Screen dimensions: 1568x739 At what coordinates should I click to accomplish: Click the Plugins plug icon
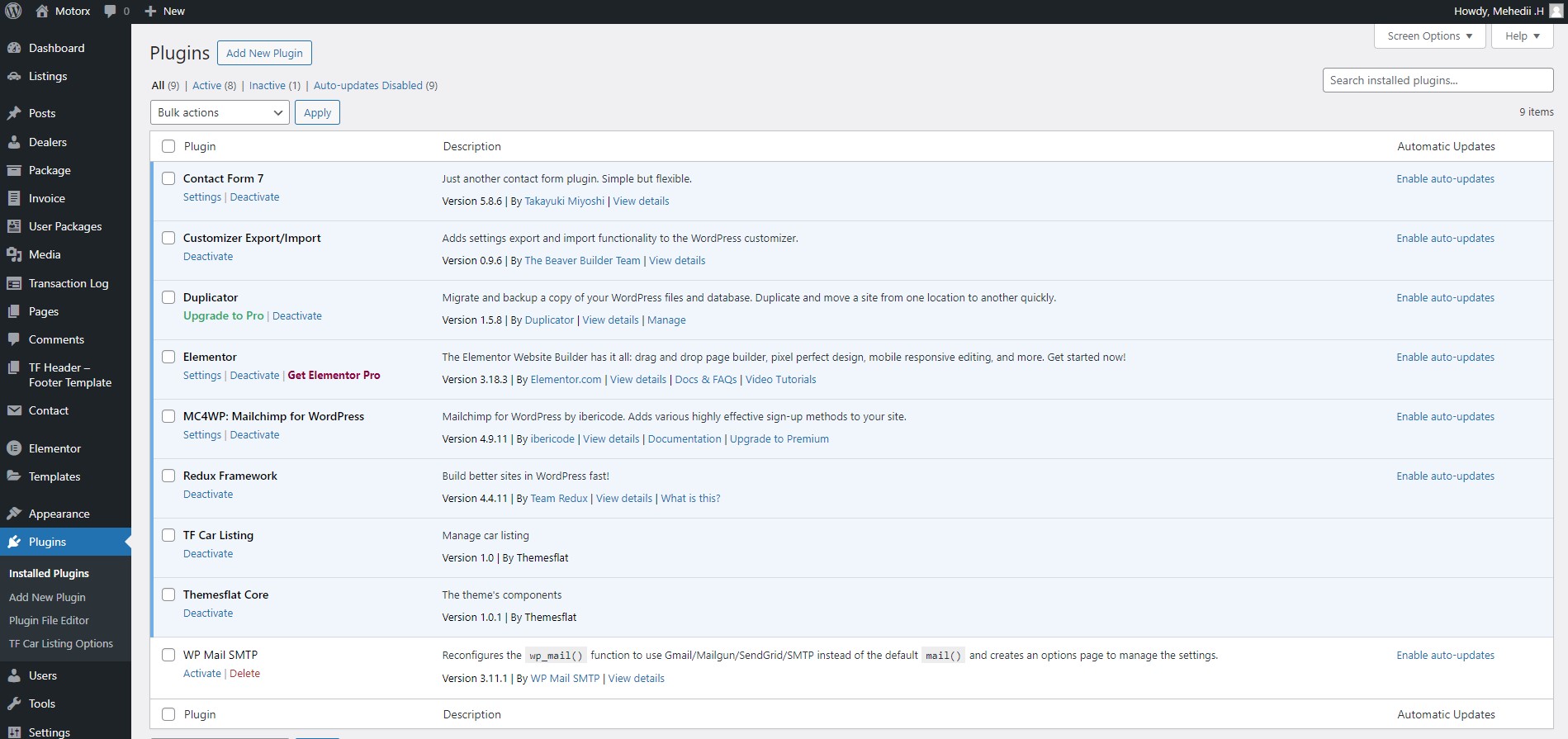14,542
